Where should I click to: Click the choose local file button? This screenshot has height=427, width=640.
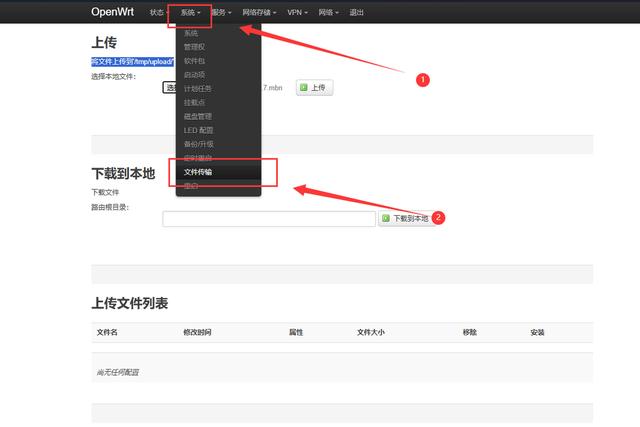[x=169, y=87]
